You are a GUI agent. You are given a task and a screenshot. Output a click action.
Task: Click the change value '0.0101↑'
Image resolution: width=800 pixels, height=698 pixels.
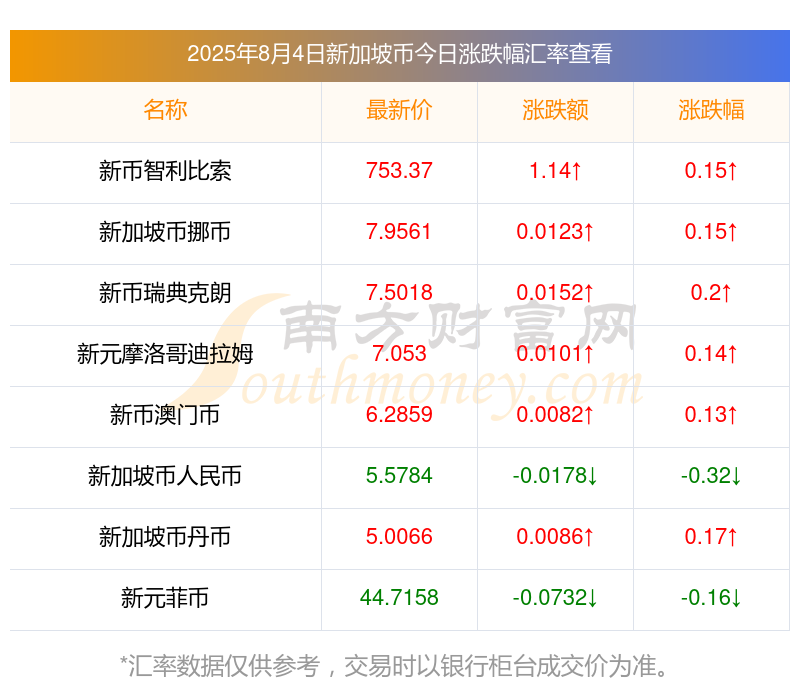[x=555, y=354]
